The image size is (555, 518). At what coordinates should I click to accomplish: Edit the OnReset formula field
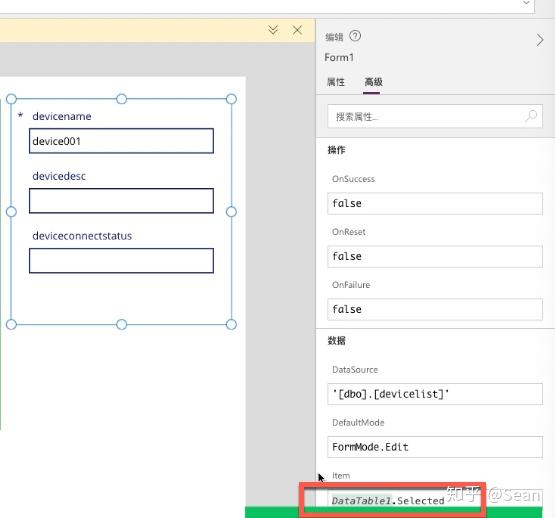point(435,256)
